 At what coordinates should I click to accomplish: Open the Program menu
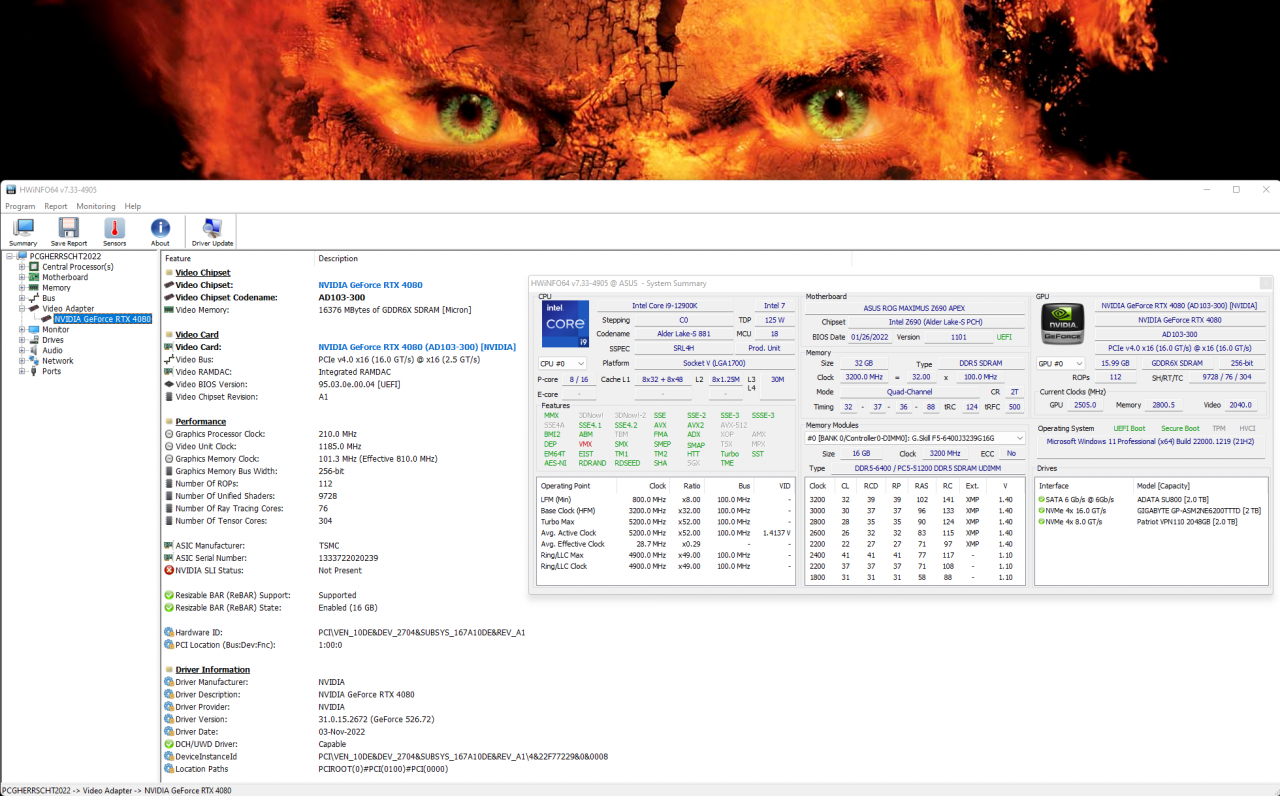20,206
